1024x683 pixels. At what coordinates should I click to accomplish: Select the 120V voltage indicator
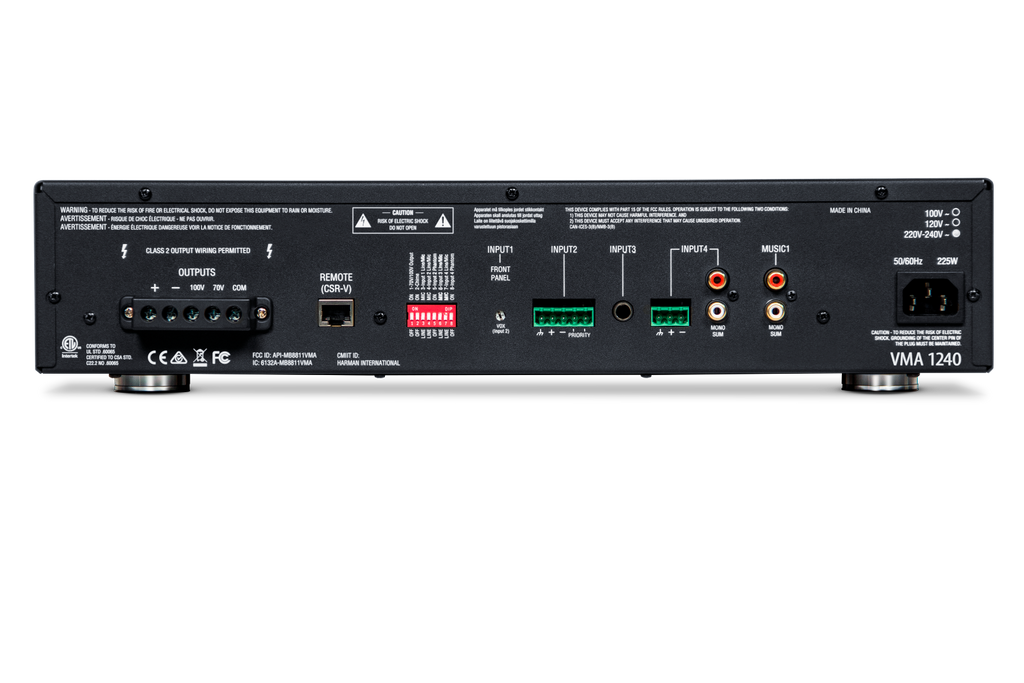[956, 223]
